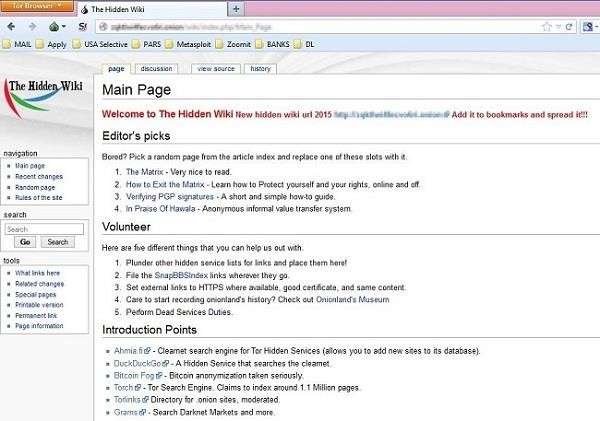The height and width of the screenshot is (421, 600).
Task: Open the MAIL bookmark folder
Action: pos(17,44)
